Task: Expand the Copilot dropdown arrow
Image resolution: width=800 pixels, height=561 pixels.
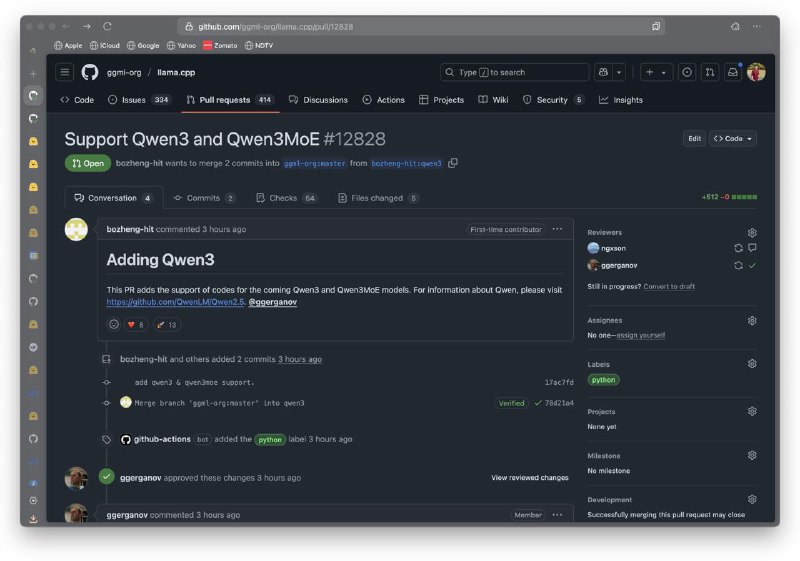Action: click(x=619, y=72)
